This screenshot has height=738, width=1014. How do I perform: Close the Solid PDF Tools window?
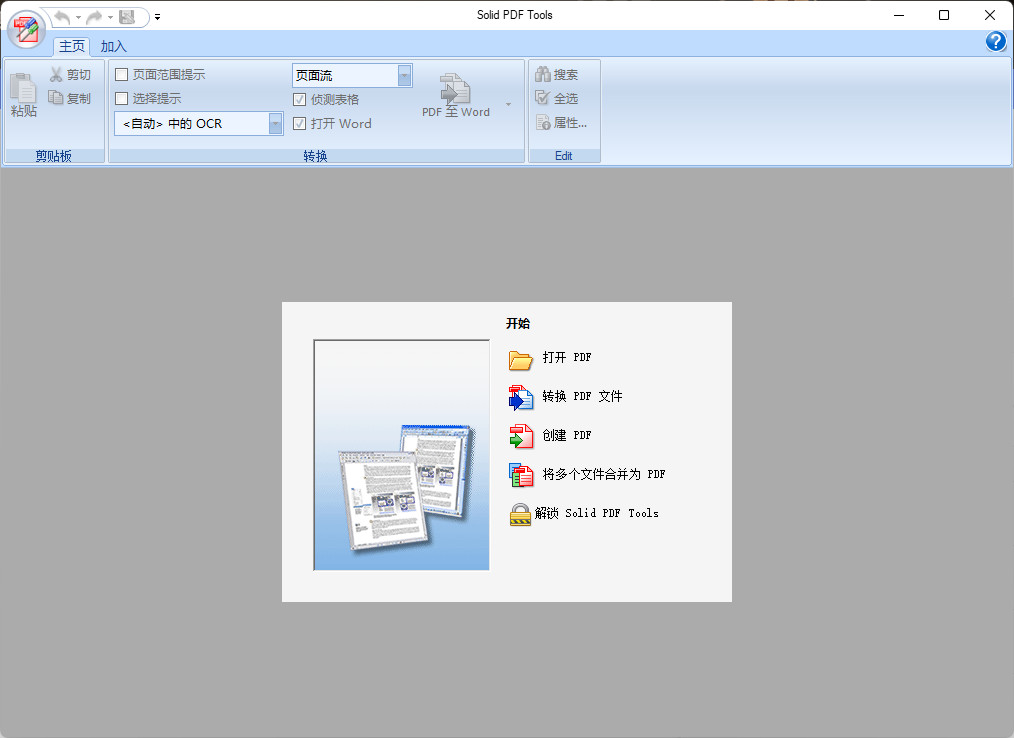coord(989,15)
